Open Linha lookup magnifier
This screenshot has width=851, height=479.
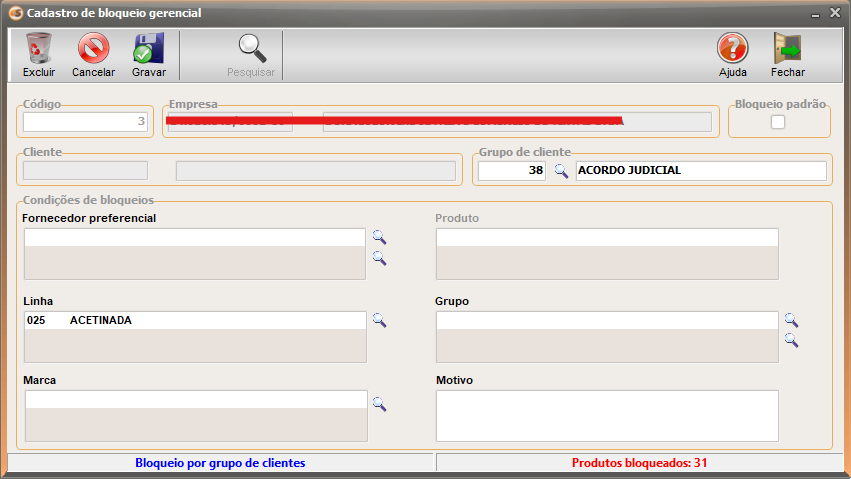[379, 320]
